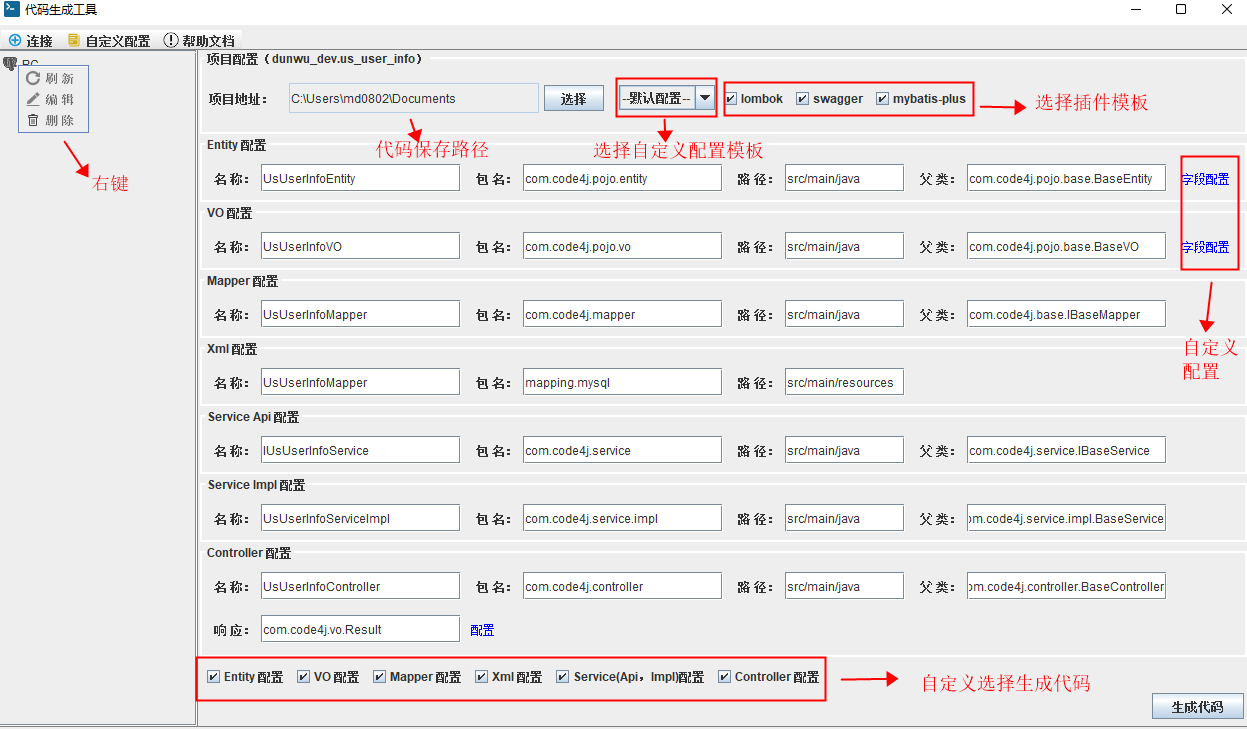Screen dimensions: 1247x729
Task: Click the Controller package field com.code4j.controller
Action: [x=622, y=586]
